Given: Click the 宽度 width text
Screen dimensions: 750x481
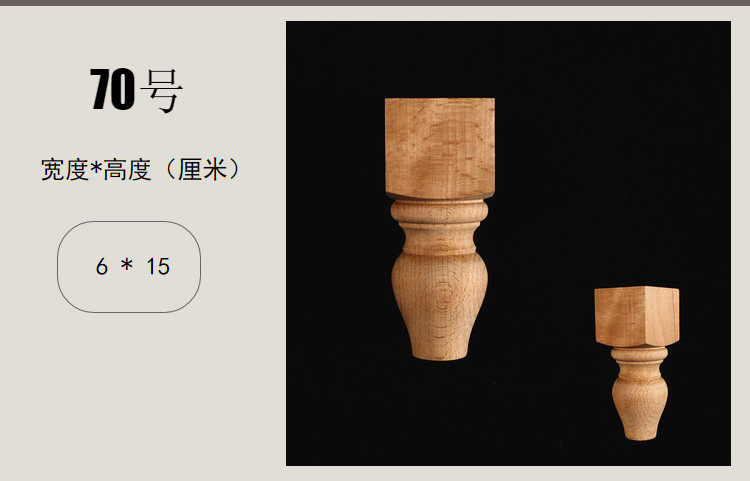Looking at the screenshot, I should click(65, 170).
